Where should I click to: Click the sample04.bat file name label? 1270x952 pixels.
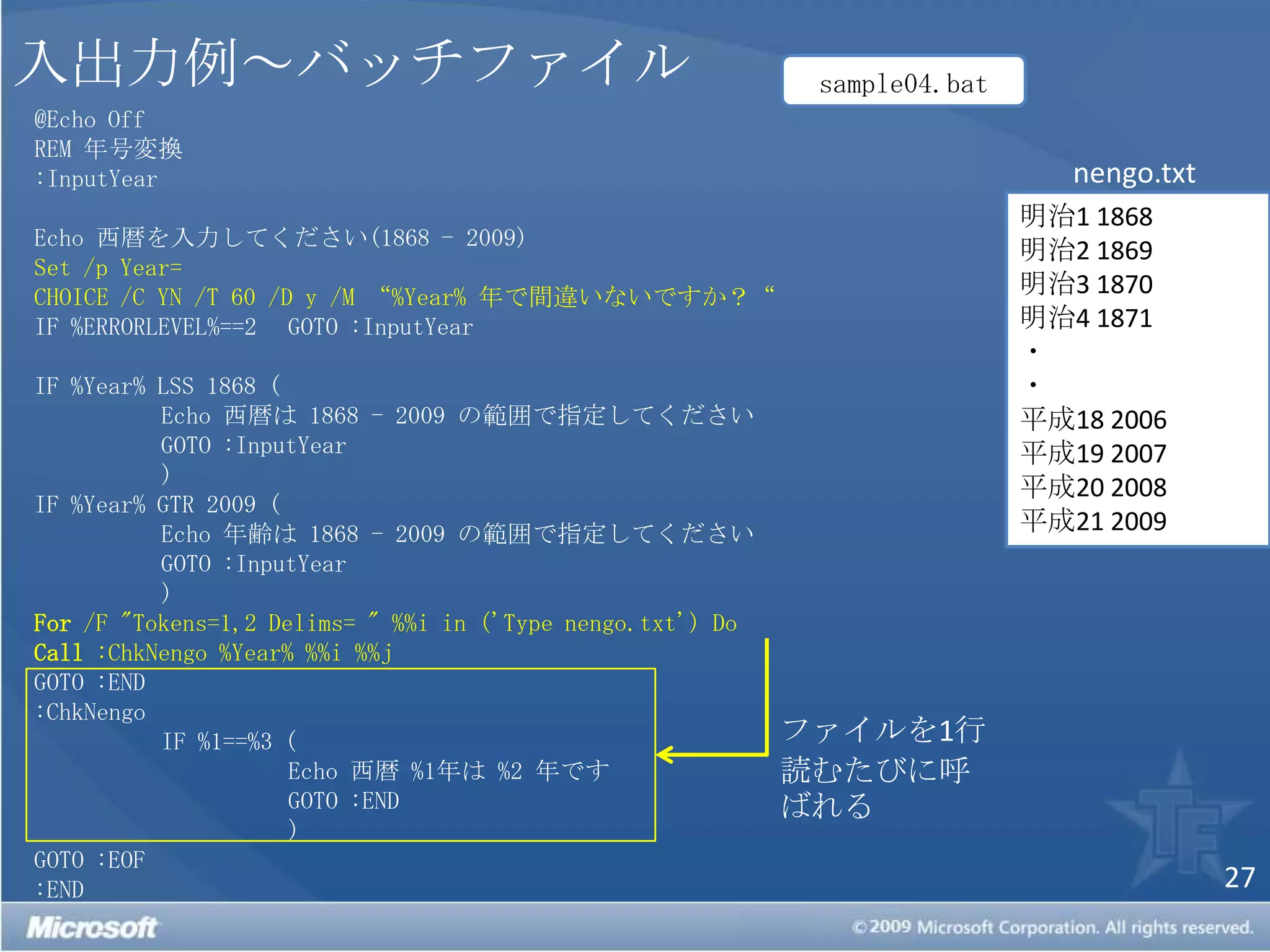(904, 83)
